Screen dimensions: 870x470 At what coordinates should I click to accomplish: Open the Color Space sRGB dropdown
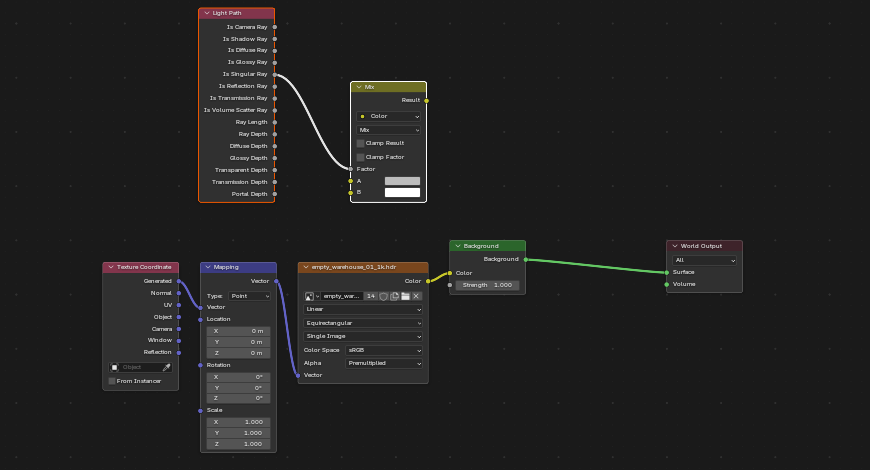point(384,350)
